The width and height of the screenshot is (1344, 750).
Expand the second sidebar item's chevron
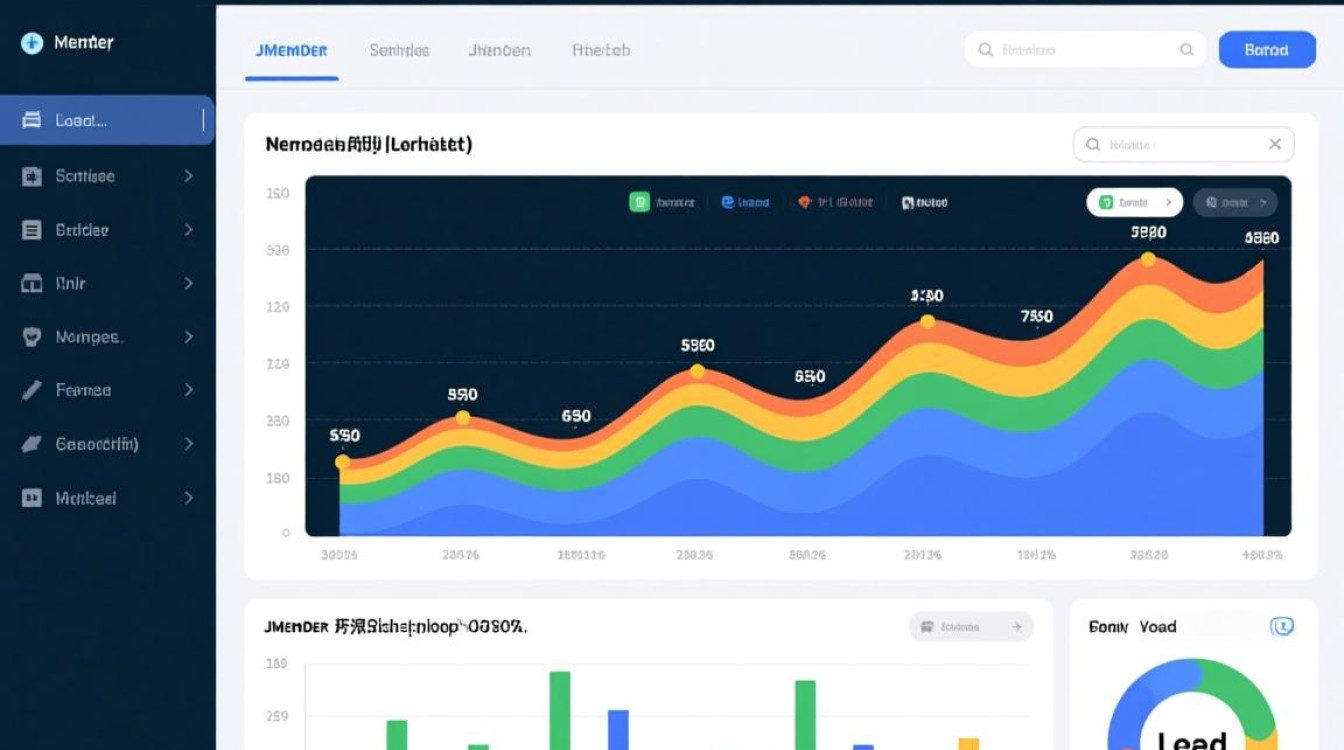(188, 176)
